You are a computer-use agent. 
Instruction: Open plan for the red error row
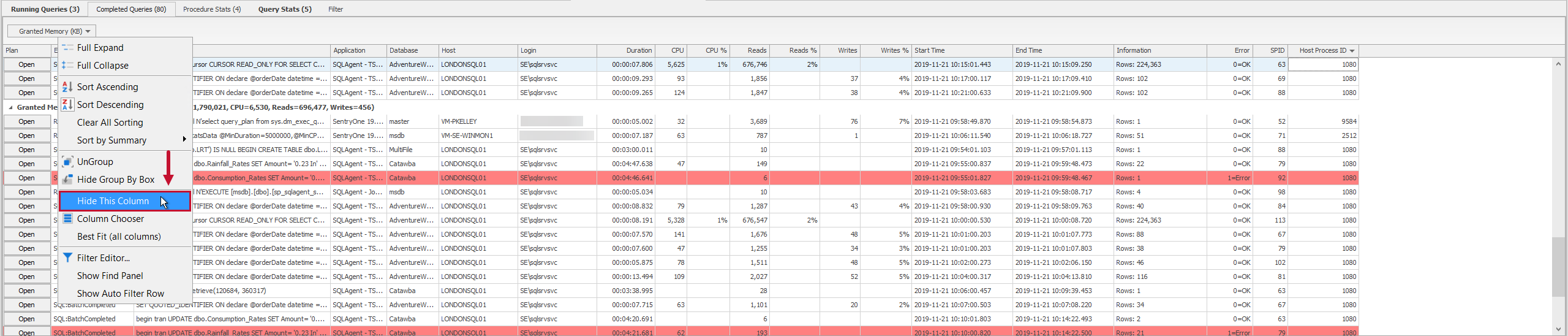tap(26, 178)
